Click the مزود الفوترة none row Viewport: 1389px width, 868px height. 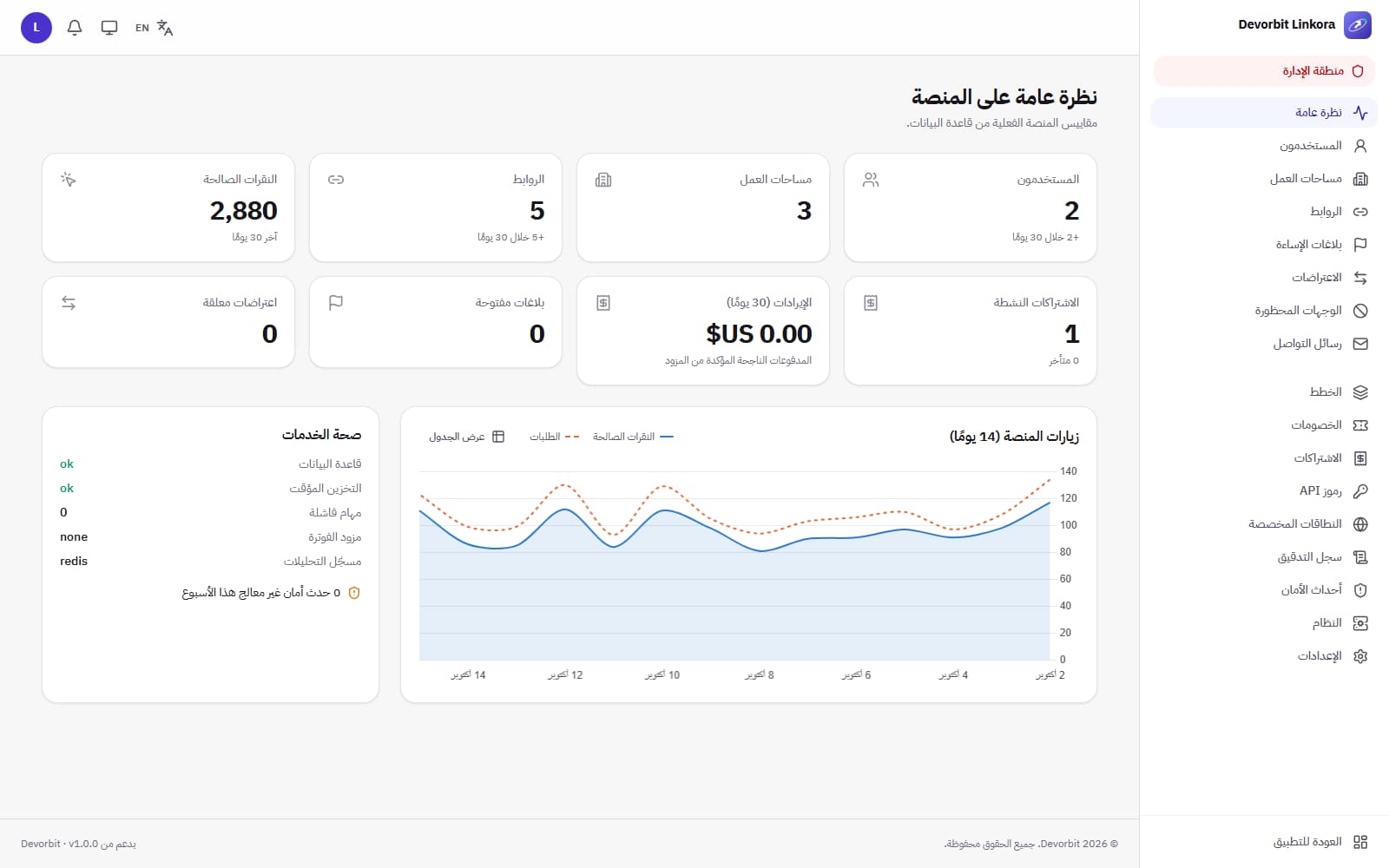211,537
